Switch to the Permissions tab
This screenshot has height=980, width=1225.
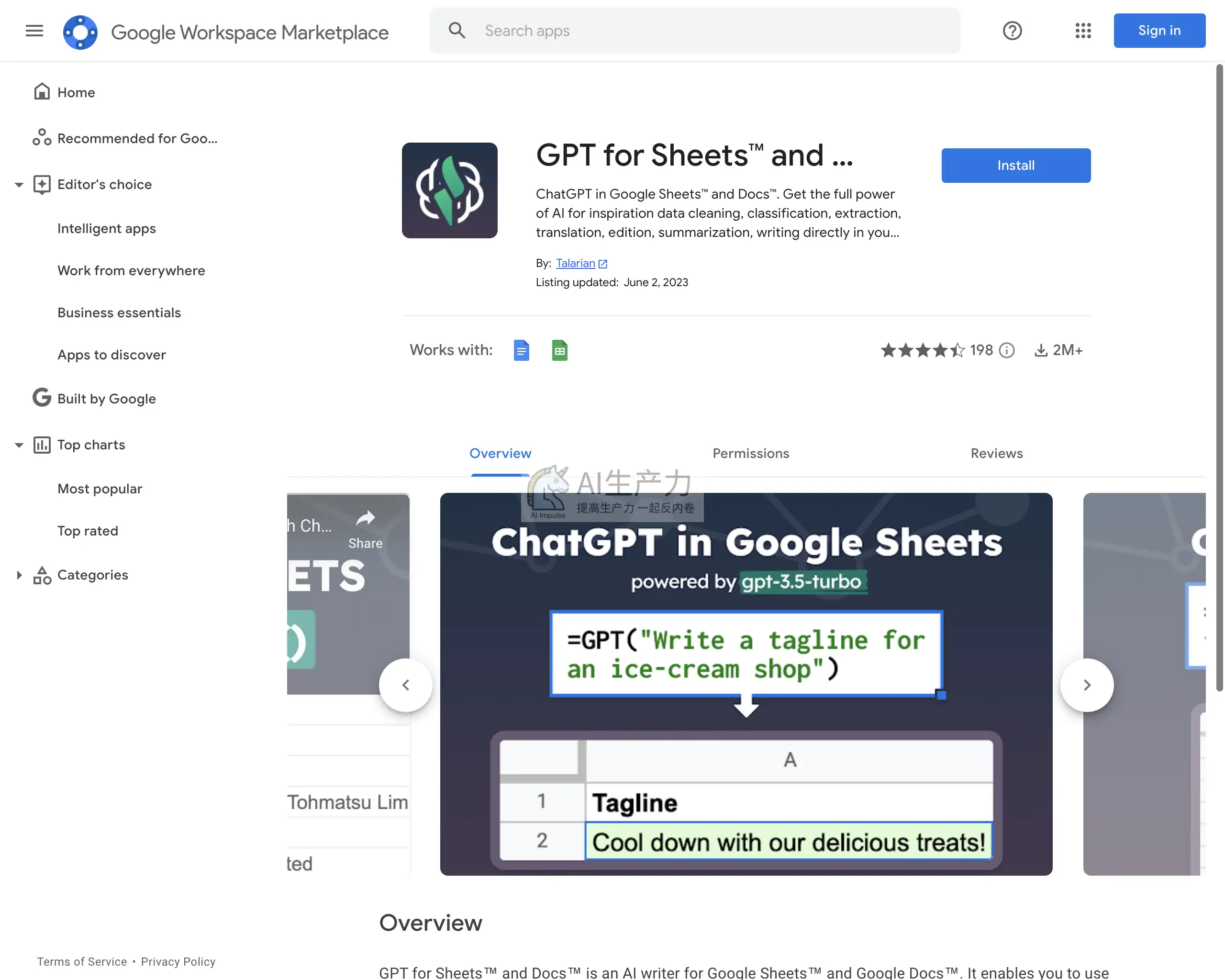coord(751,453)
